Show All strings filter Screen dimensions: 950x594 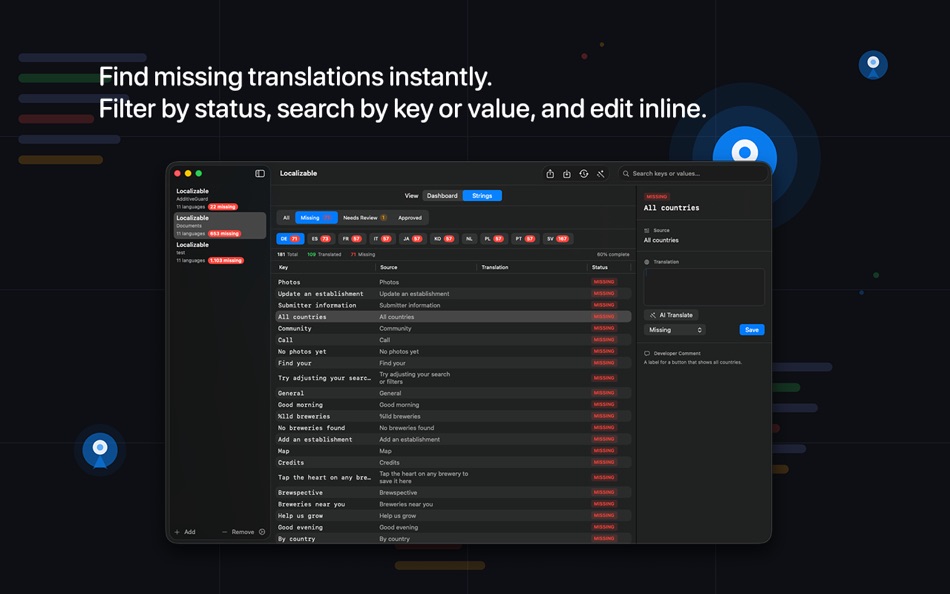click(286, 218)
